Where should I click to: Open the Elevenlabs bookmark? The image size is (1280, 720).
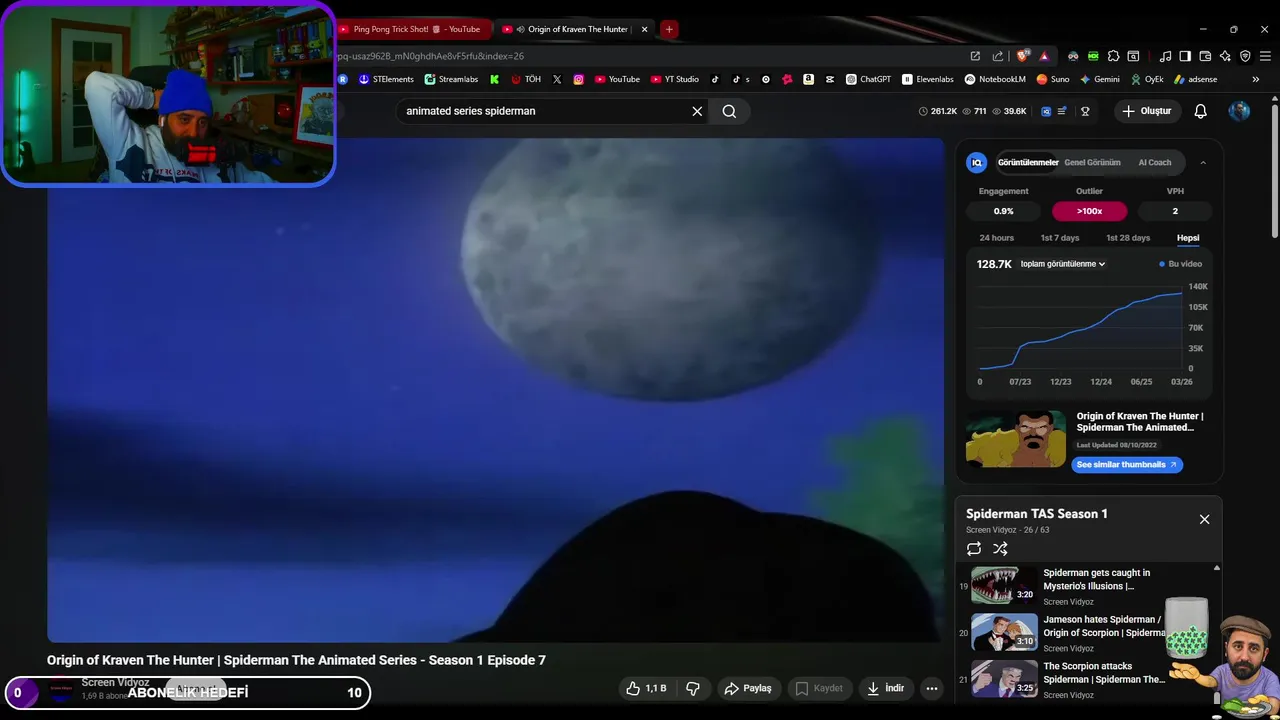(928, 79)
